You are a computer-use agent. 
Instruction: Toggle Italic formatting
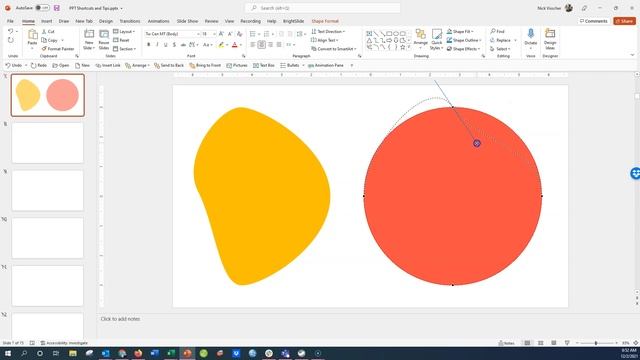coord(157,44)
